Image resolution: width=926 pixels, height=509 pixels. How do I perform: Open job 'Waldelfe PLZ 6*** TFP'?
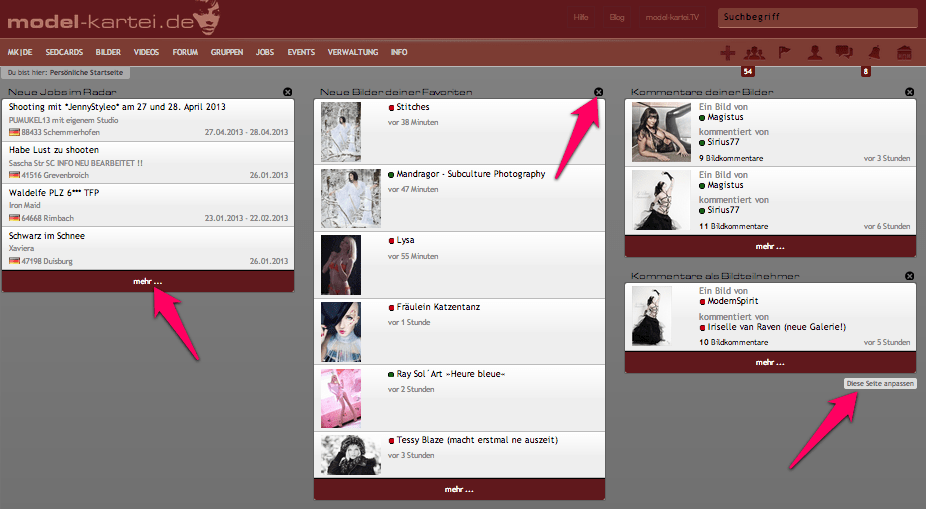point(54,192)
